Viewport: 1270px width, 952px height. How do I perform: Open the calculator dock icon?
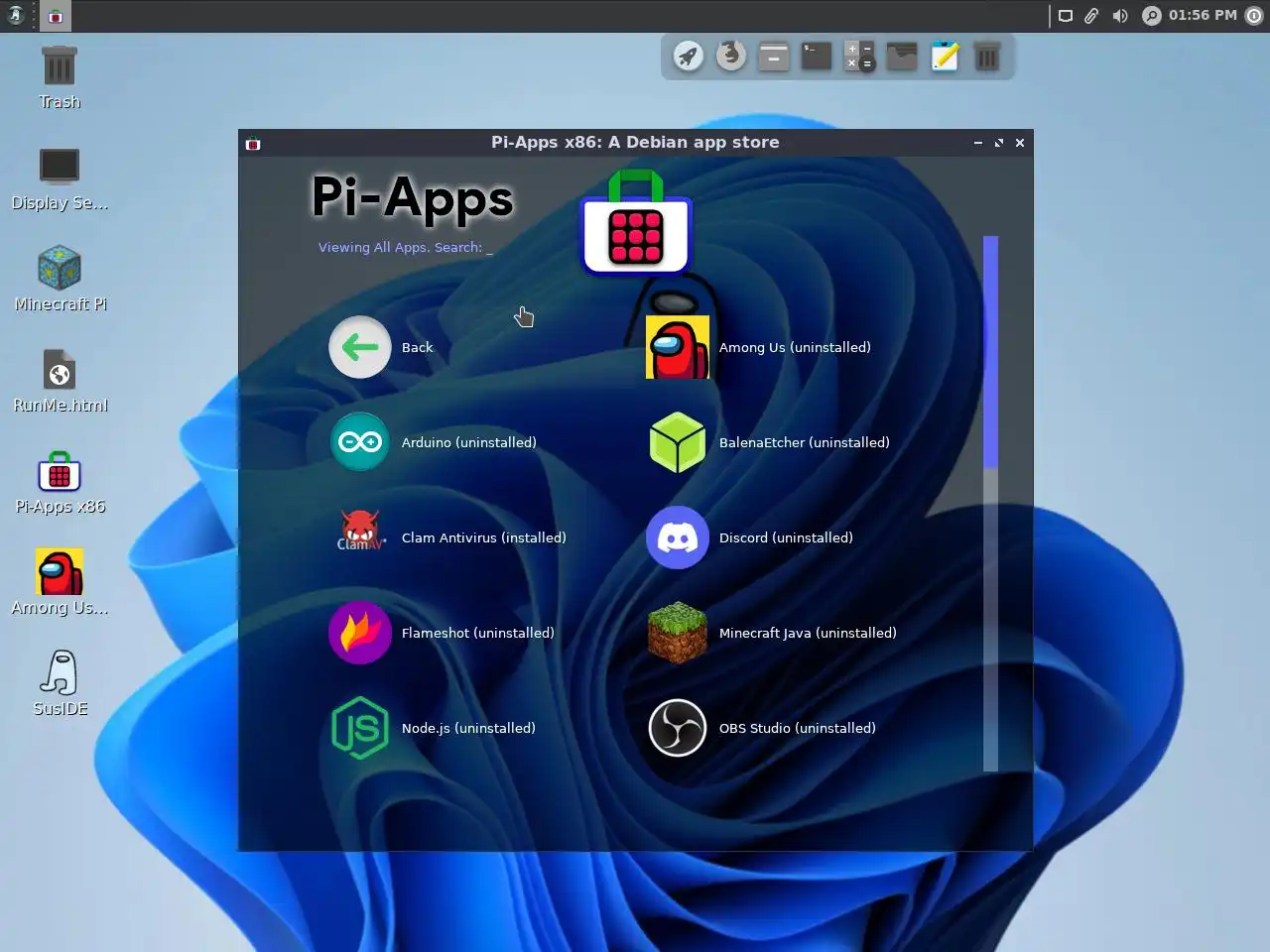(x=859, y=56)
